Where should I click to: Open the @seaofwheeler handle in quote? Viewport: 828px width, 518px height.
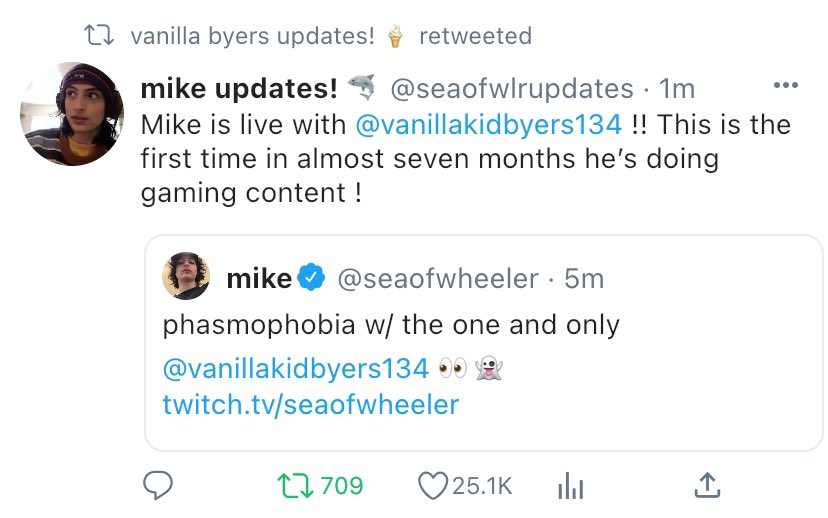point(439,279)
